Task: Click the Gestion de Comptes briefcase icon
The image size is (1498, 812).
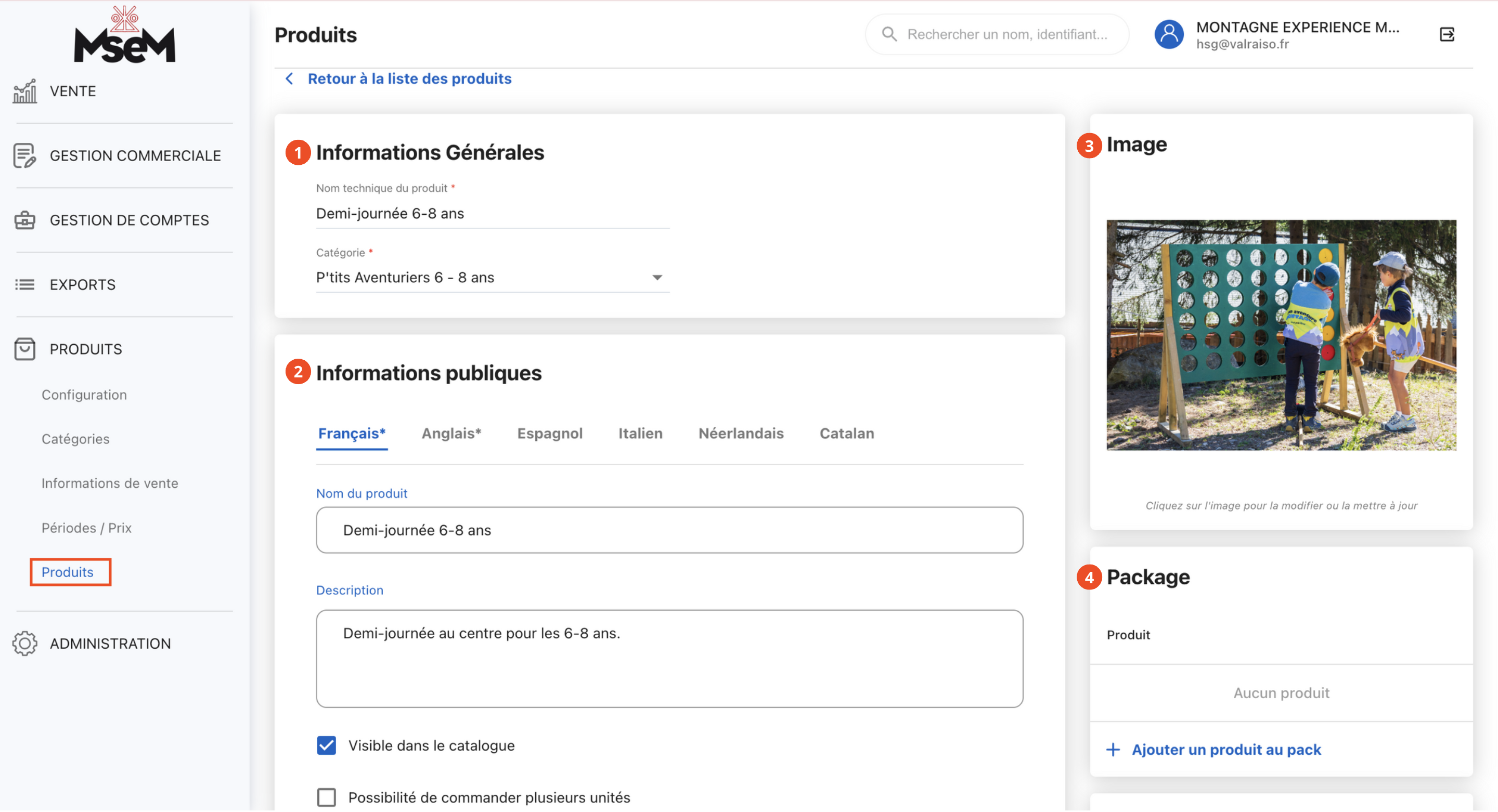Action: click(x=24, y=220)
